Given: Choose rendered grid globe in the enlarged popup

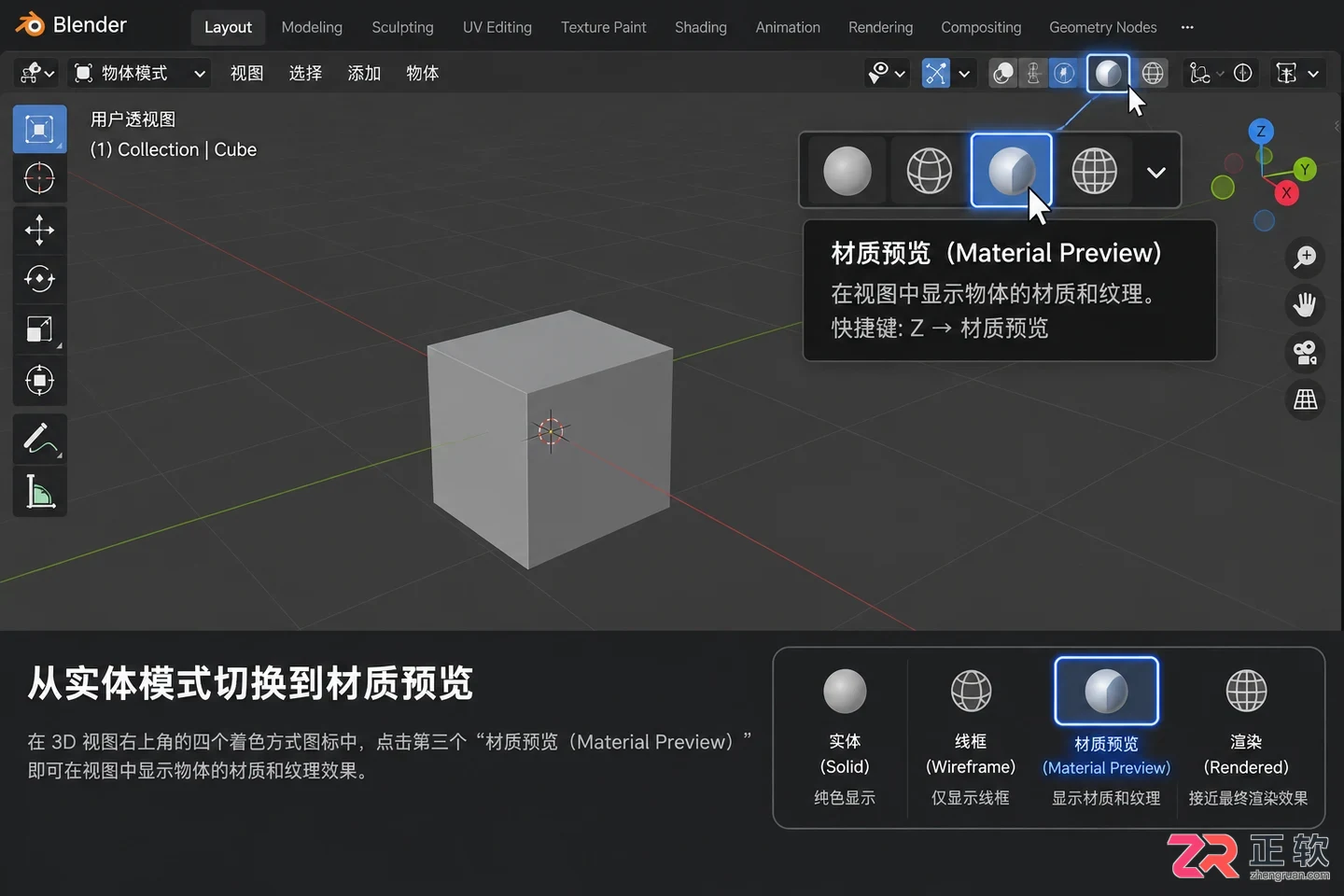Looking at the screenshot, I should pyautogui.click(x=1094, y=171).
